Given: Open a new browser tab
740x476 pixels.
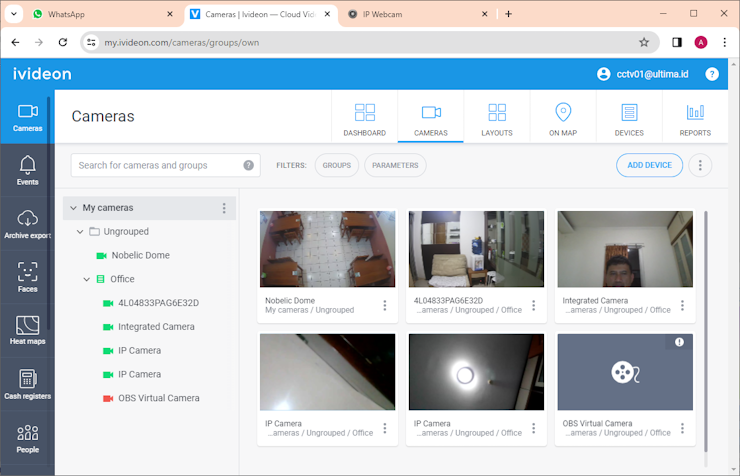Looking at the screenshot, I should tap(508, 14).
